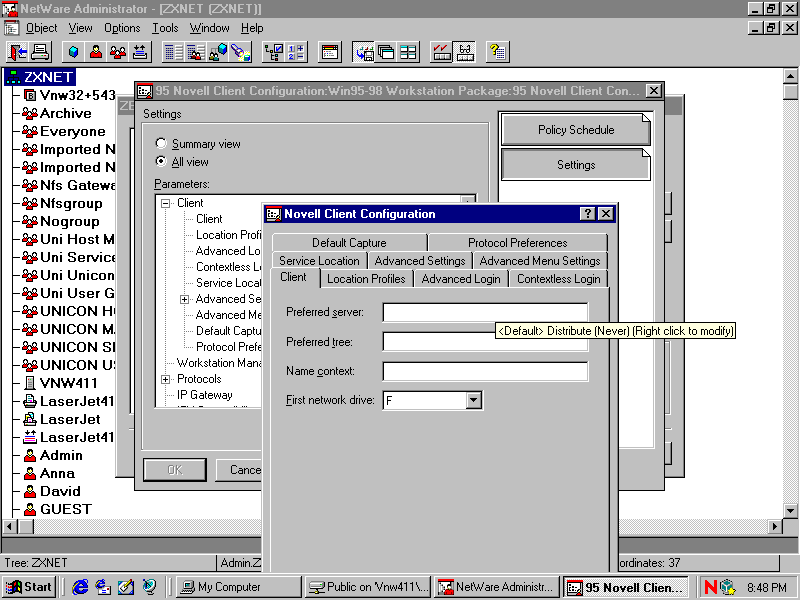Click the eyeglasses view toolbar icon
800x600 pixels.
point(464,52)
